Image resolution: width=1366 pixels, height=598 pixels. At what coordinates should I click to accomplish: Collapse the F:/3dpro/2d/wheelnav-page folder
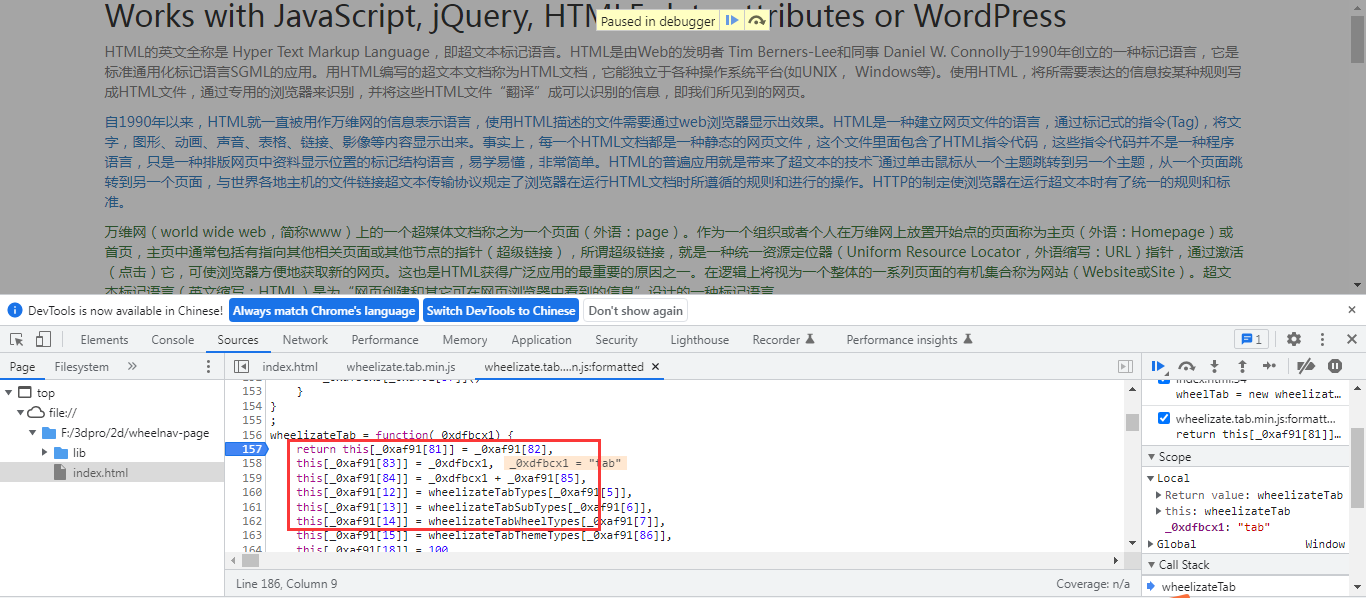pyautogui.click(x=33, y=433)
